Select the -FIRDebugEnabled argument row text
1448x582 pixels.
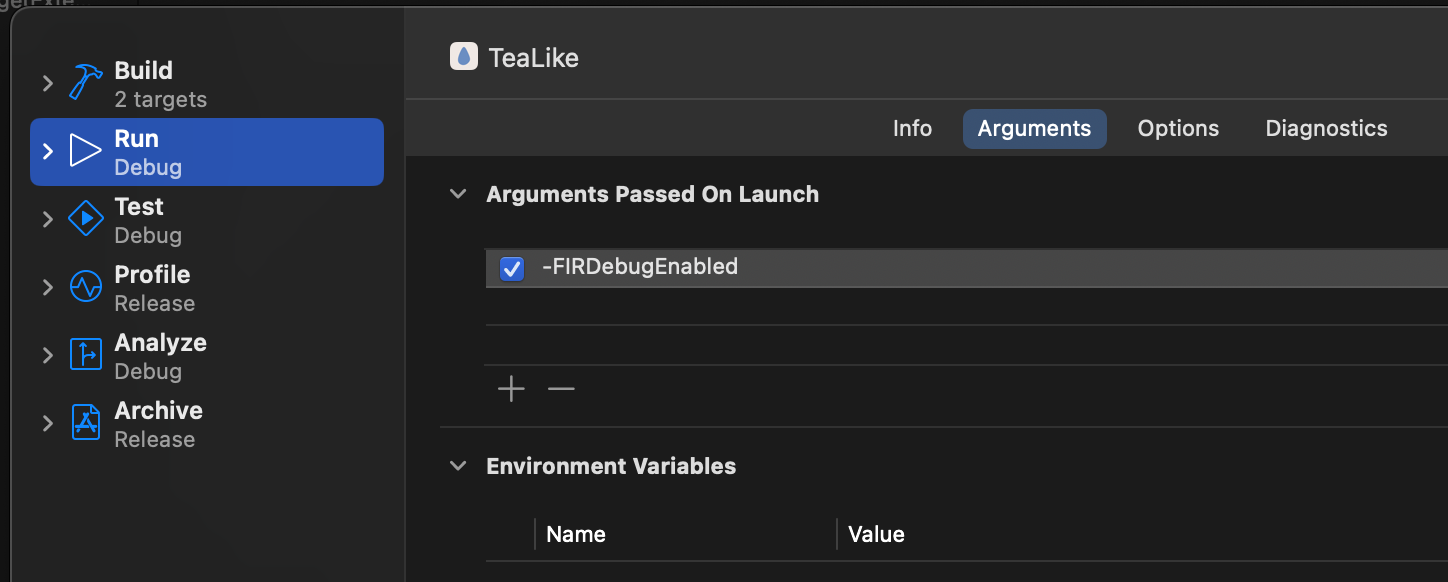640,267
